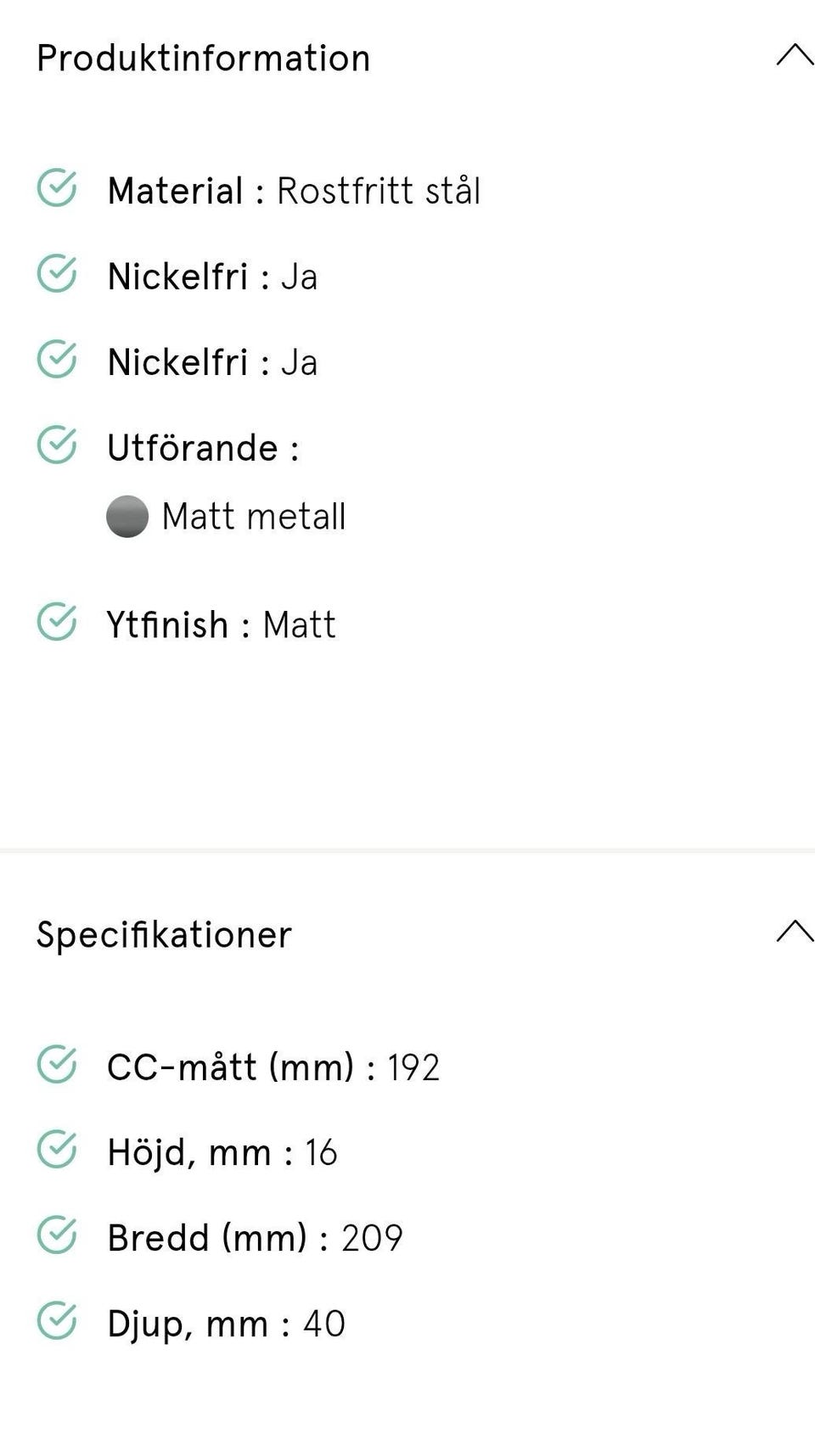The width and height of the screenshot is (815, 1456).
Task: Click the checkmark icon next to Bredd
Action: coord(57,1236)
